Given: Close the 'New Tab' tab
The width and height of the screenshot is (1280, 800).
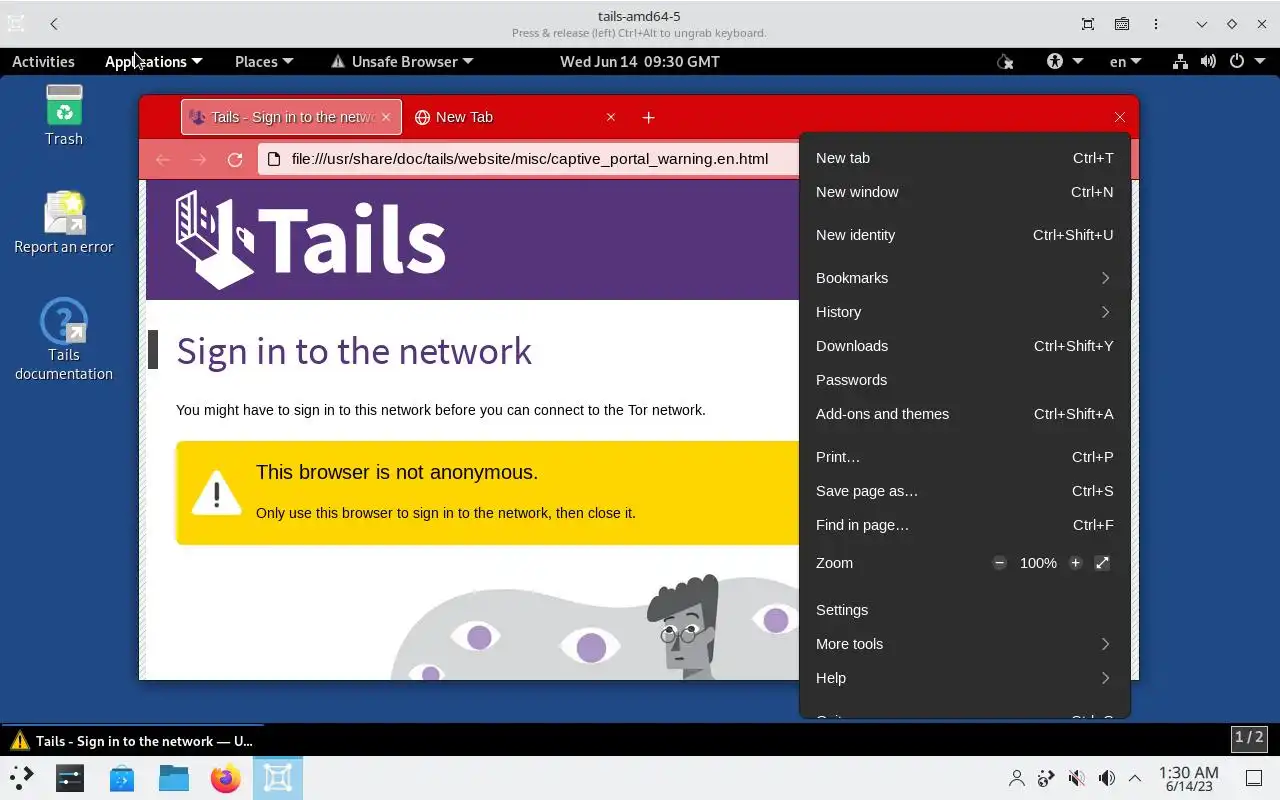Looking at the screenshot, I should pyautogui.click(x=611, y=117).
